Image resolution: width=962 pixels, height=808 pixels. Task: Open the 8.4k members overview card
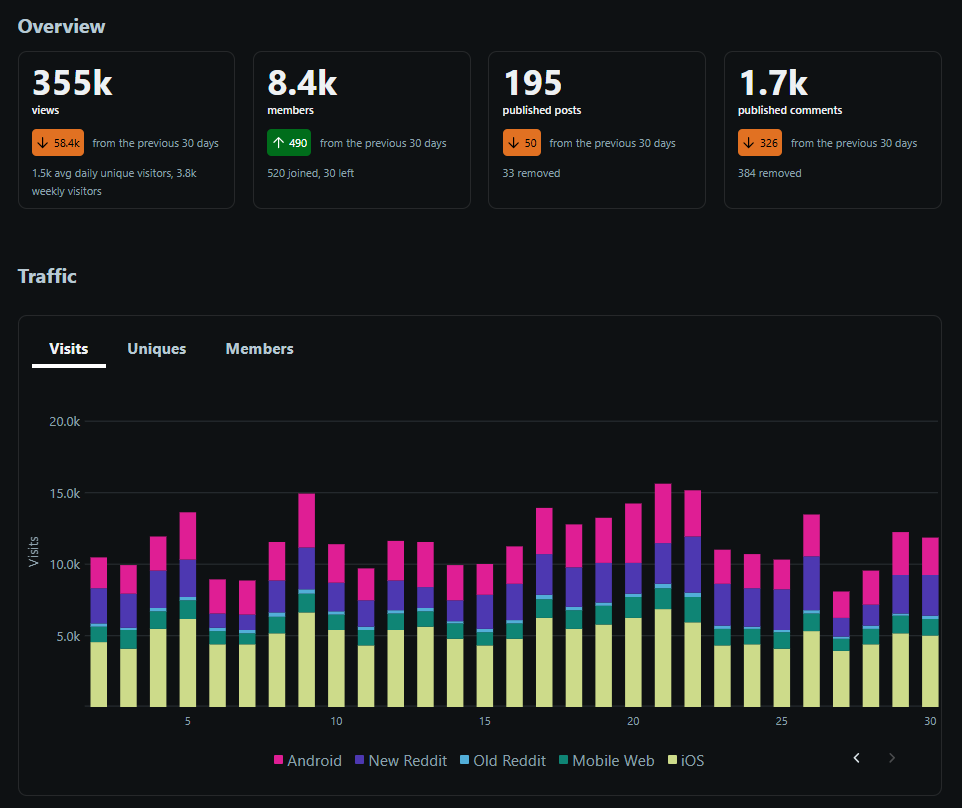point(362,130)
